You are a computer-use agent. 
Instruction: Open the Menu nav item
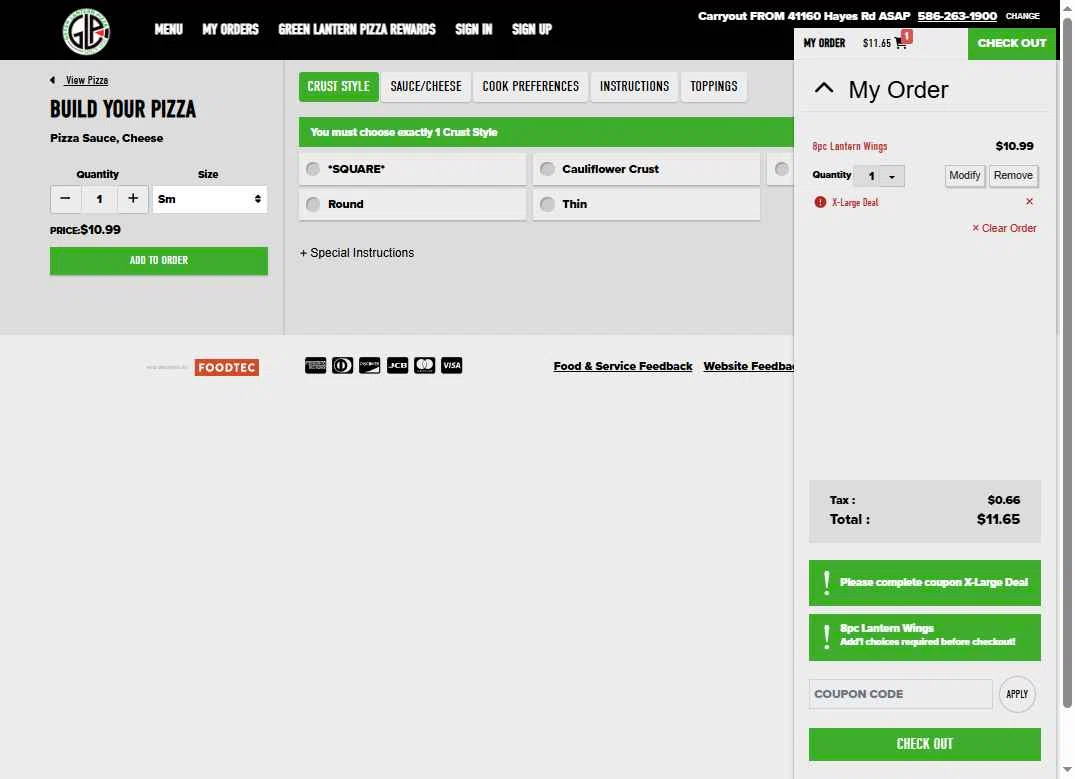click(169, 29)
